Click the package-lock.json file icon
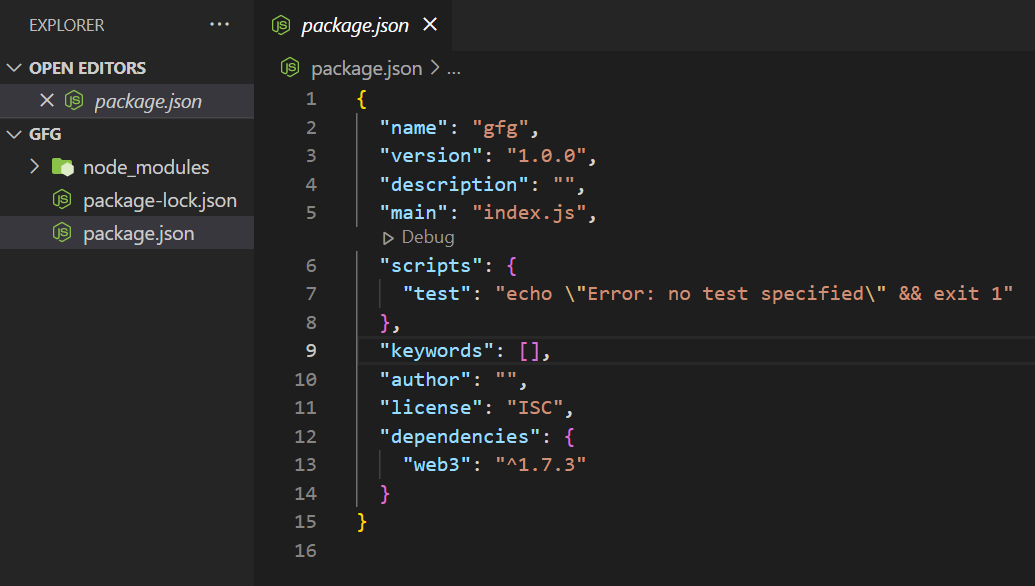 (x=63, y=200)
